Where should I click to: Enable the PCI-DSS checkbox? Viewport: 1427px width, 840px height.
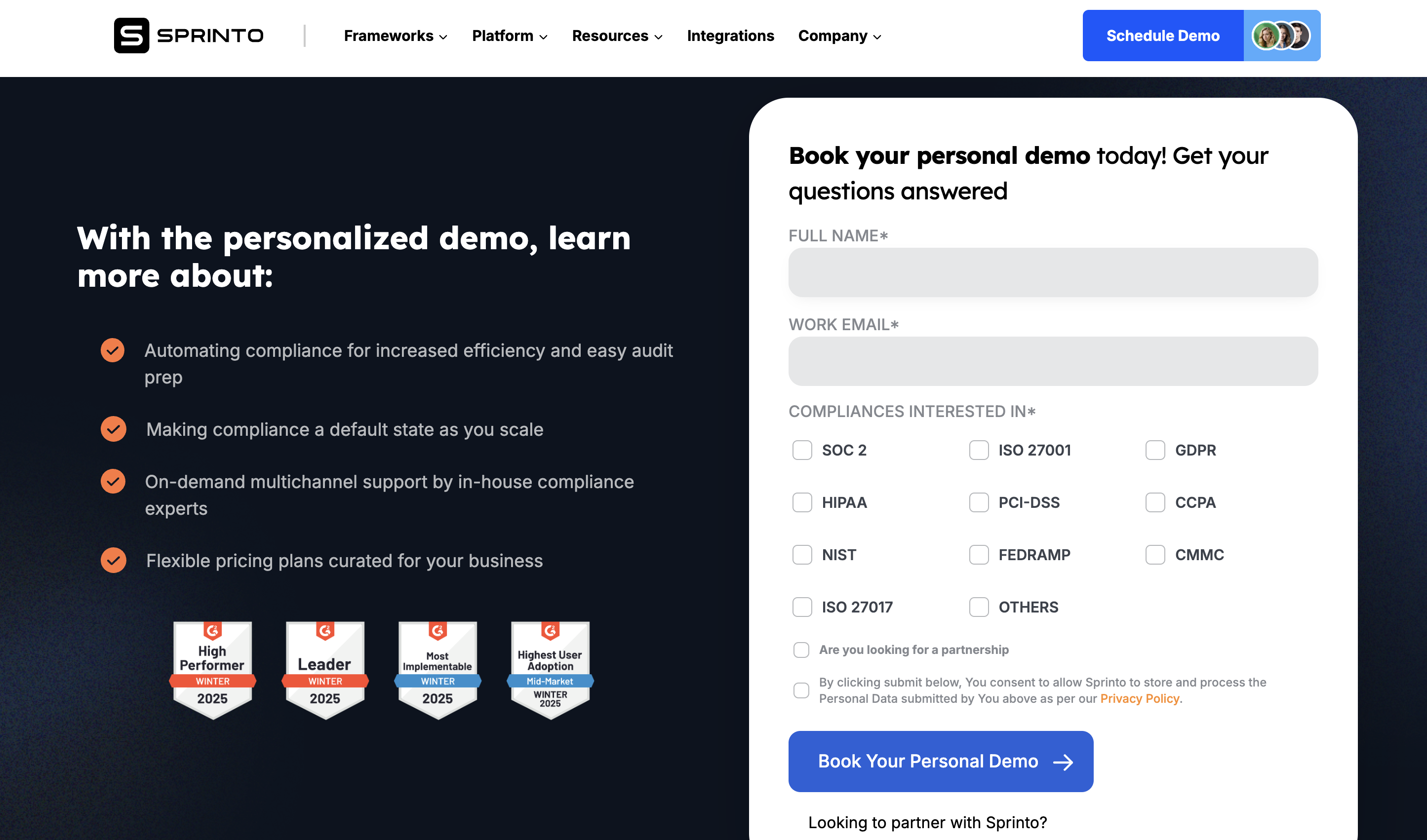(979, 502)
